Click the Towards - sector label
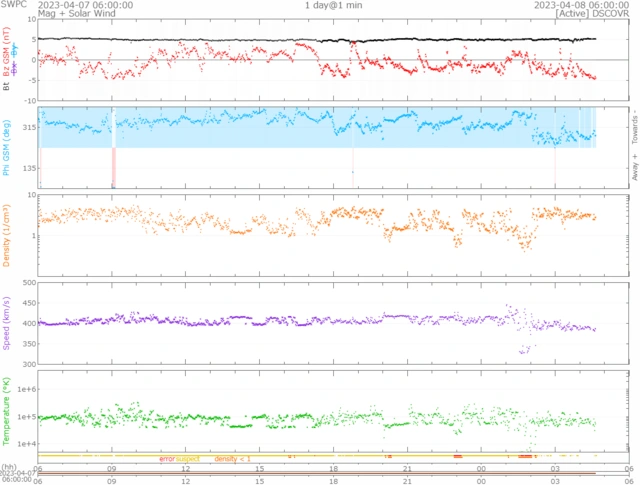 tap(633, 125)
